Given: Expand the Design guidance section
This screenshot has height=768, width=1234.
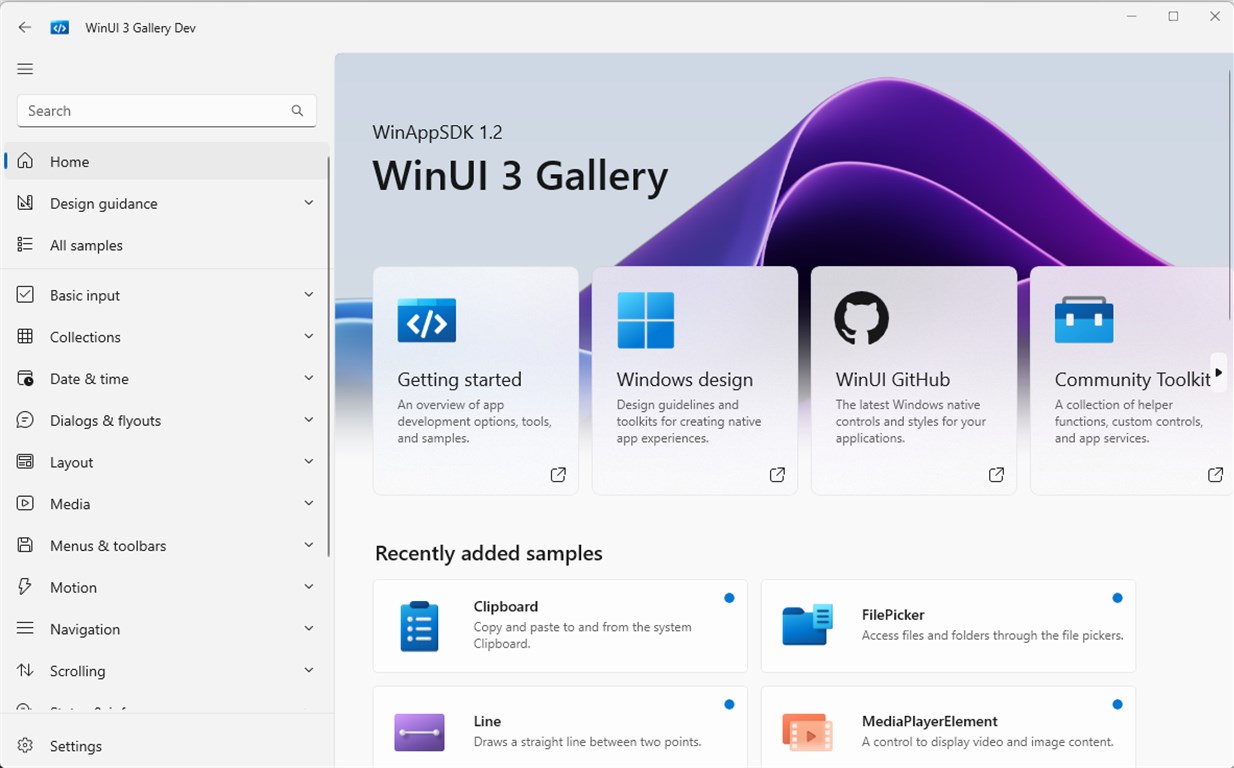Looking at the screenshot, I should 166,203.
